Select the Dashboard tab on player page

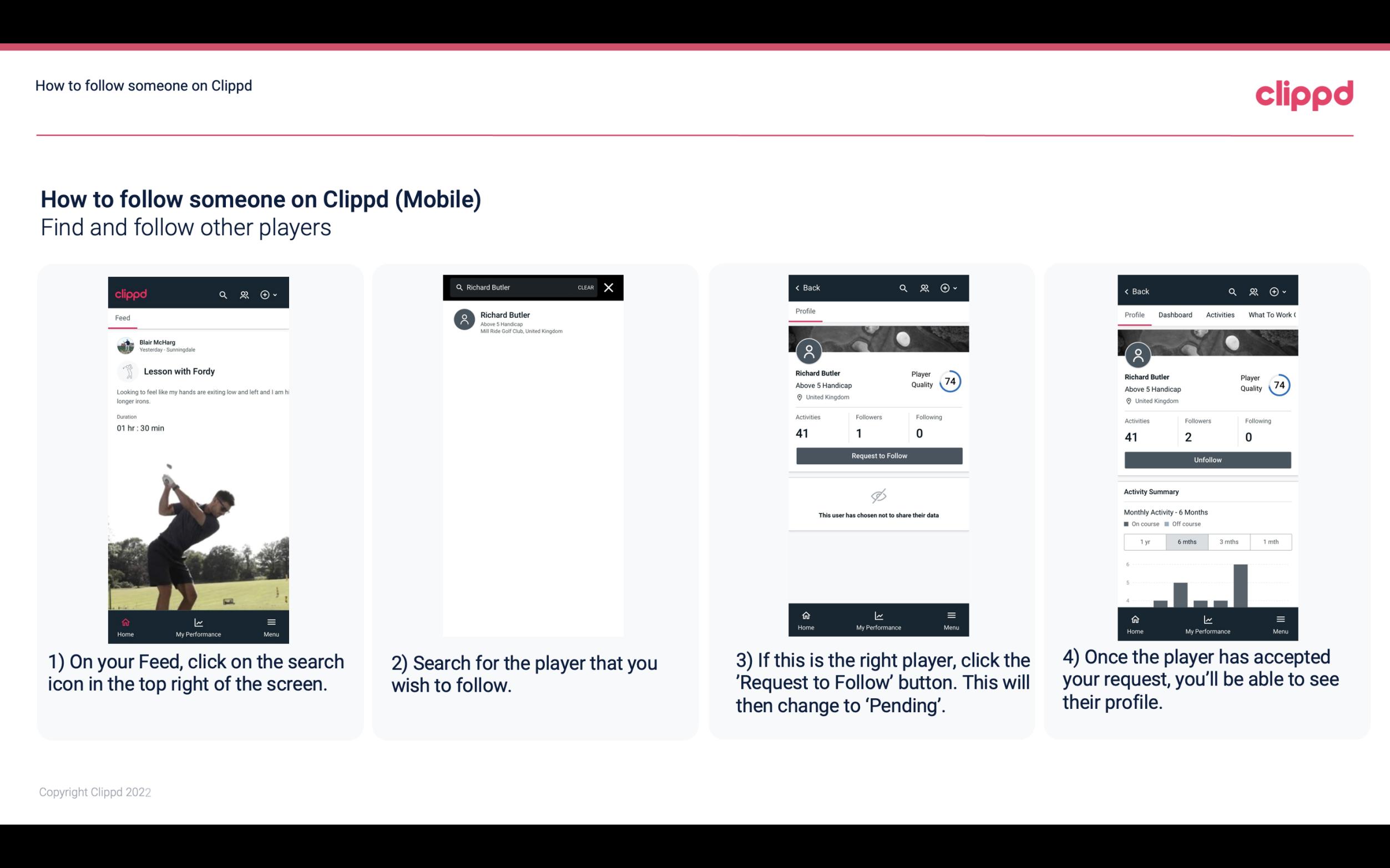[1175, 315]
